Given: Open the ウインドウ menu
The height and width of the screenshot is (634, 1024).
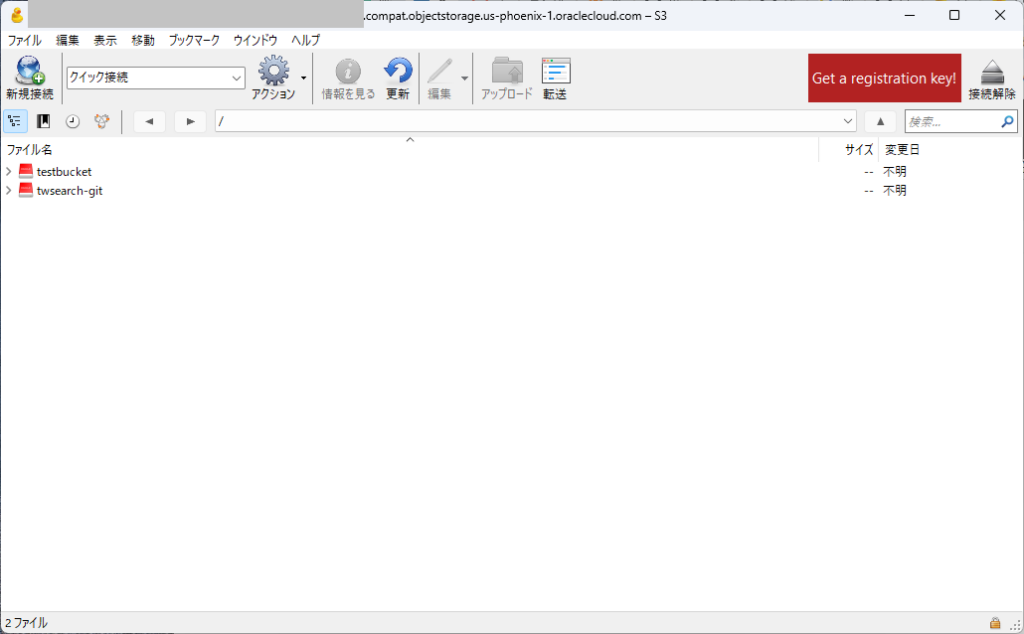Looking at the screenshot, I should pos(255,40).
